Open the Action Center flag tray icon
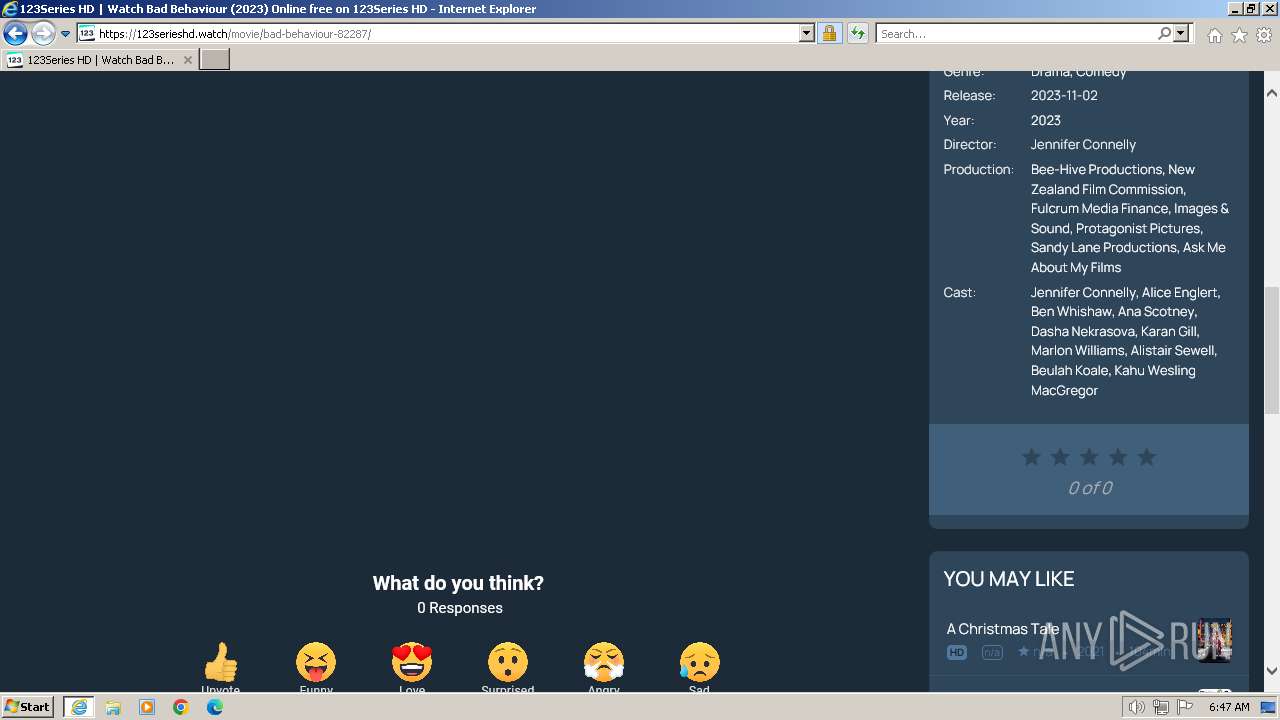This screenshot has height=720, width=1280. click(x=1185, y=707)
